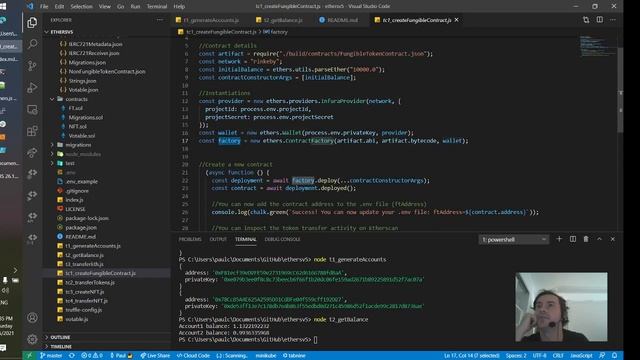Viewport: 640px width, 360px height.
Task: Show errors and warnings count
Action: (x=92, y=356)
